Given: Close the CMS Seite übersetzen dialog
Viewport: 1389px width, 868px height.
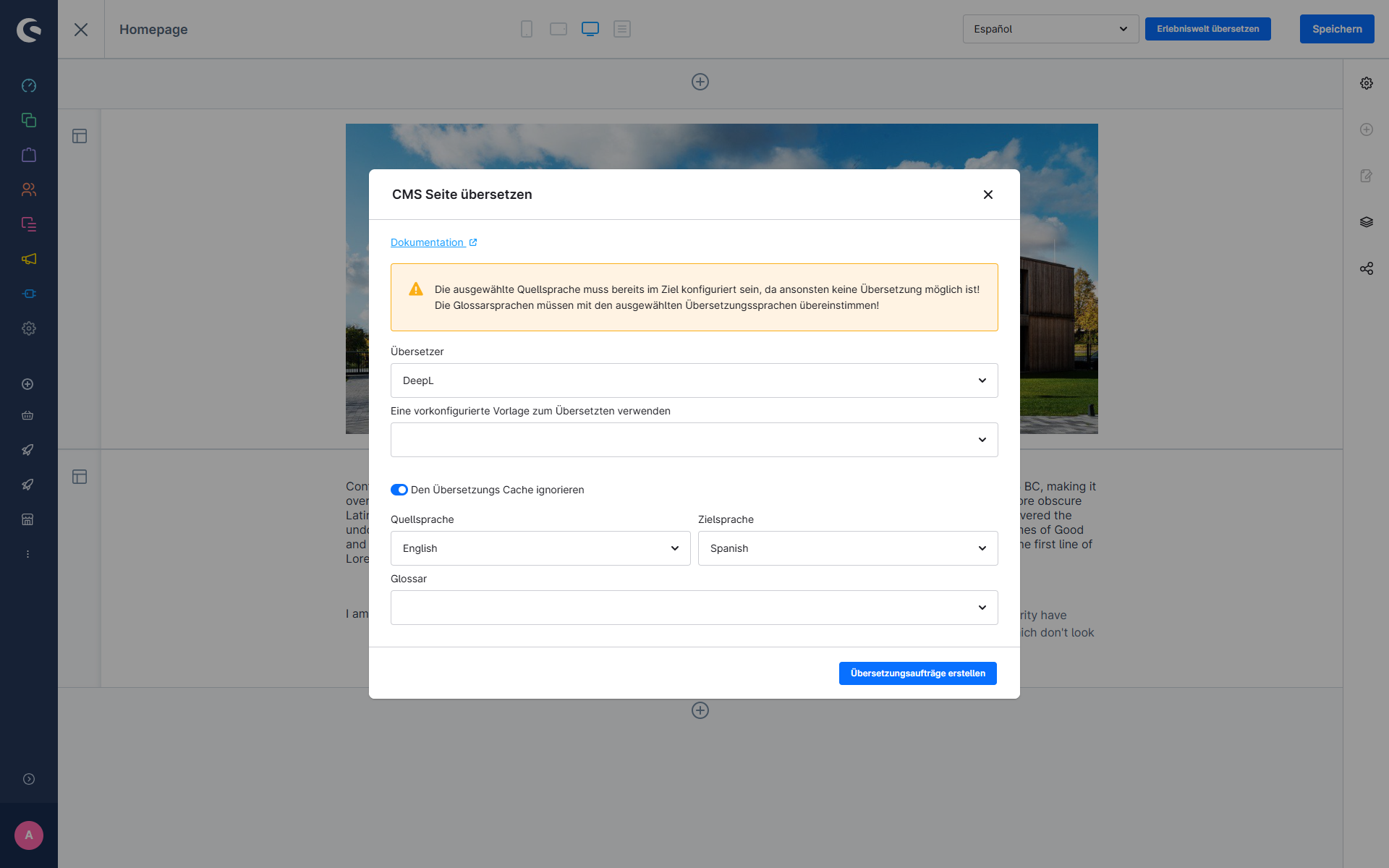Looking at the screenshot, I should (987, 195).
